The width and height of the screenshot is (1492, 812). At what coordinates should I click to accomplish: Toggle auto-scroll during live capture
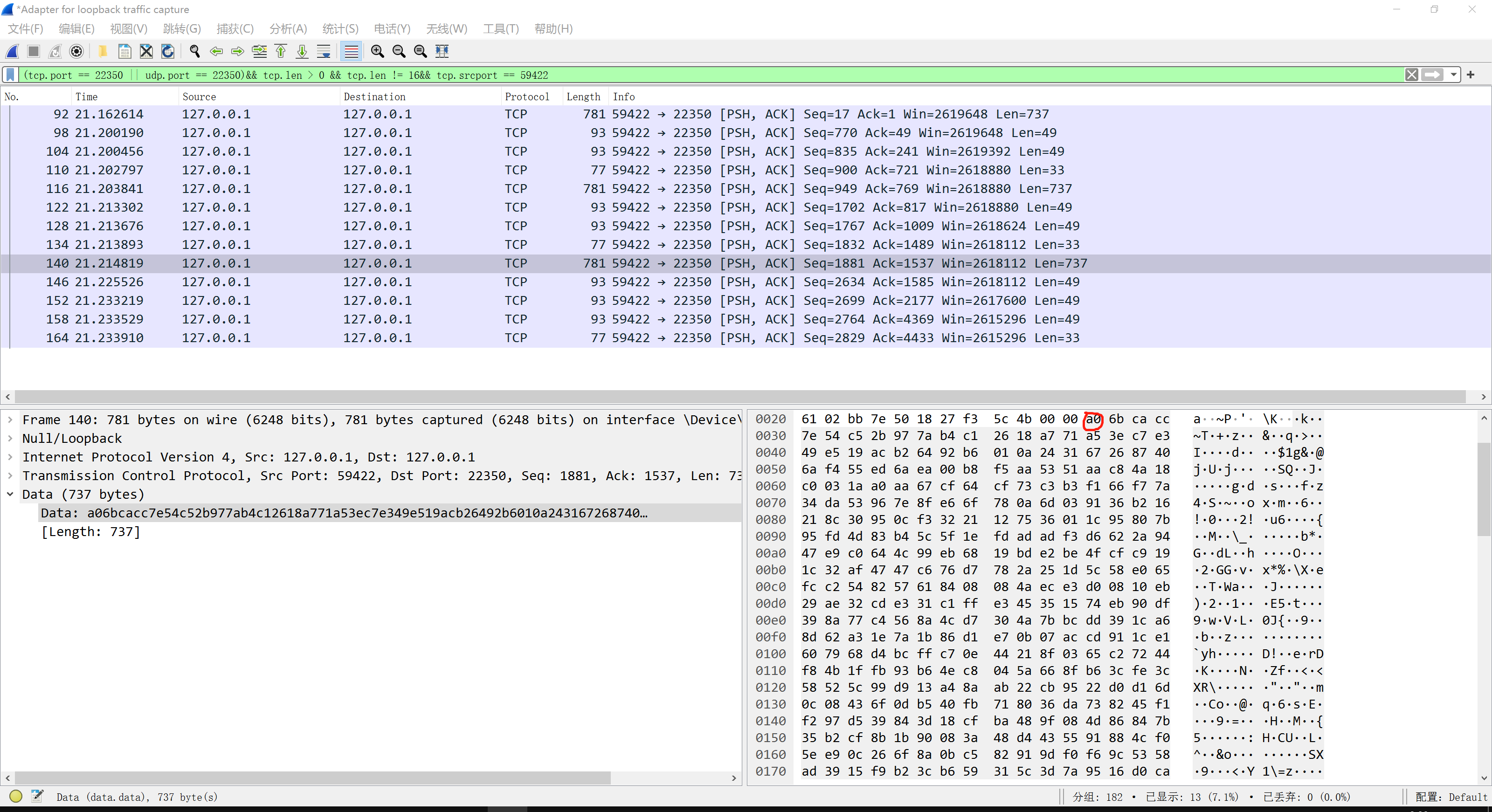click(324, 52)
